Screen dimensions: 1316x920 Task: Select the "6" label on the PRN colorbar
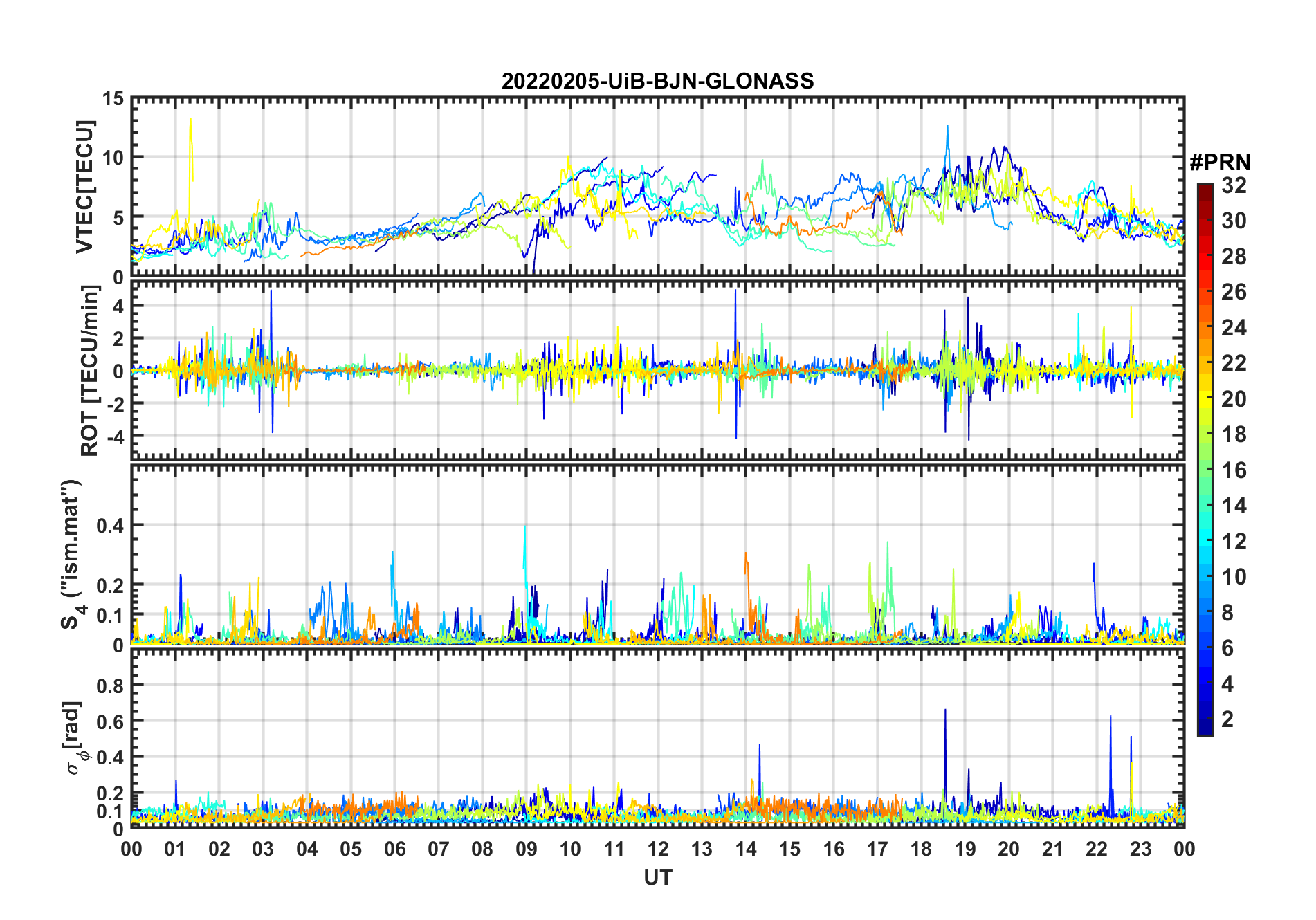point(1227,648)
